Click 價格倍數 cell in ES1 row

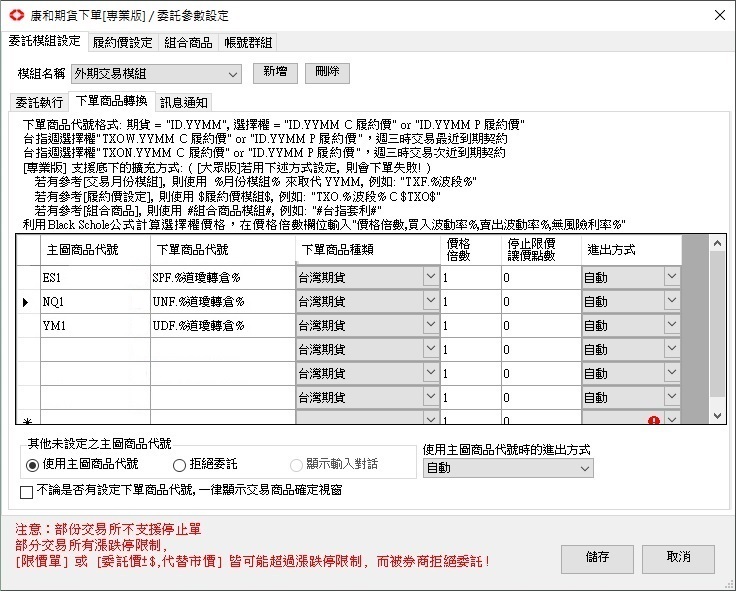click(x=471, y=277)
